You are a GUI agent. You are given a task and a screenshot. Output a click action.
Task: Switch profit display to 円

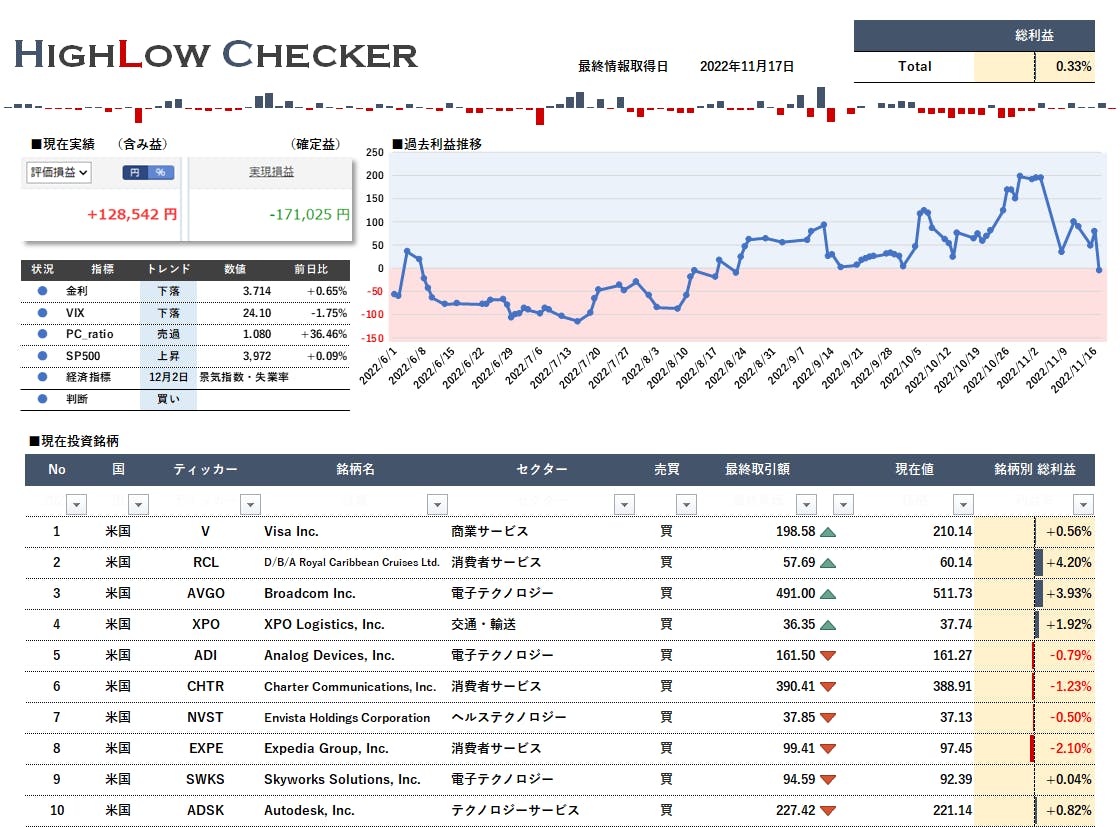(135, 173)
